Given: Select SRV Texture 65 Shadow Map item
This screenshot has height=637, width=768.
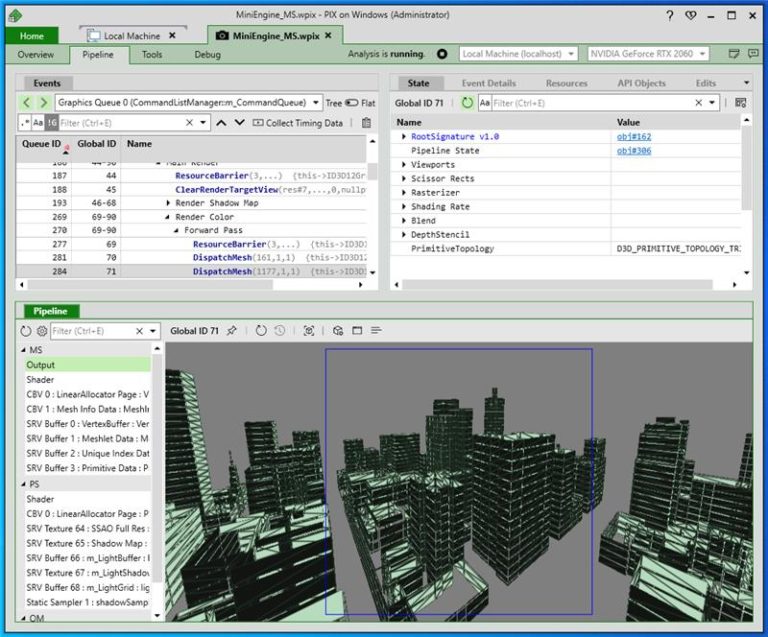Looking at the screenshot, I should 88,543.
